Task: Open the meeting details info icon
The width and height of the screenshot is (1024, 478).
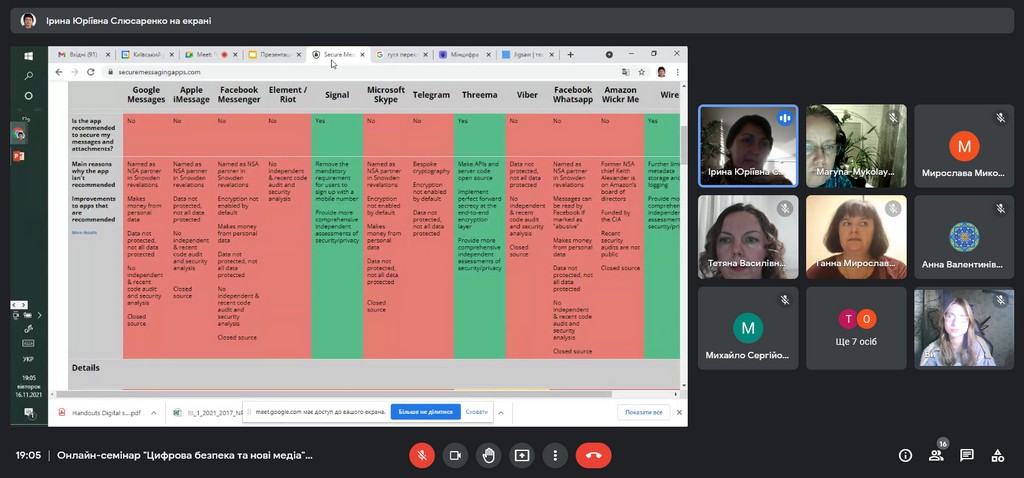Action: point(905,455)
